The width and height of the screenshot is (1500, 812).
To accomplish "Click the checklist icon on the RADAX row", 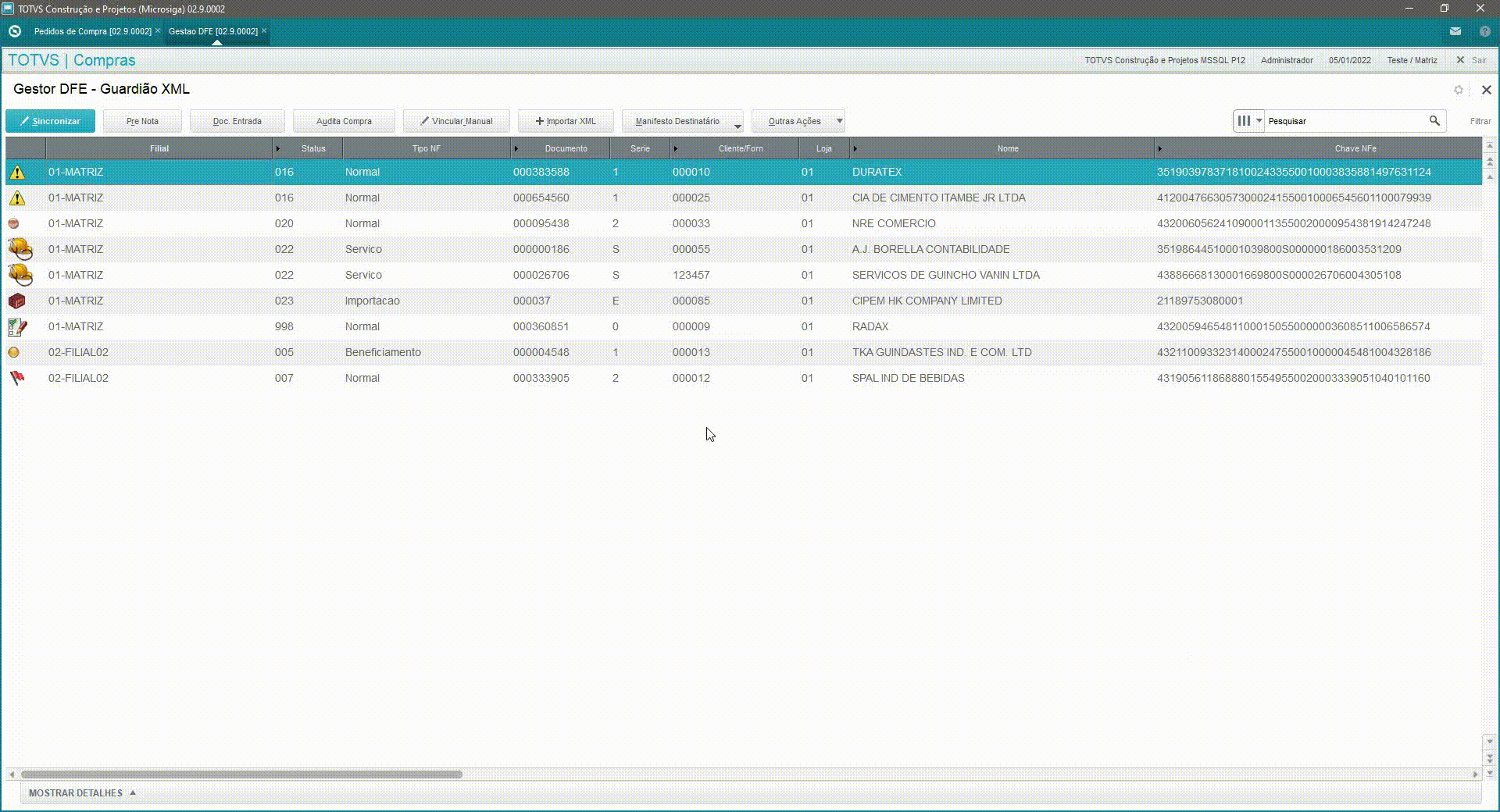I will point(17,326).
